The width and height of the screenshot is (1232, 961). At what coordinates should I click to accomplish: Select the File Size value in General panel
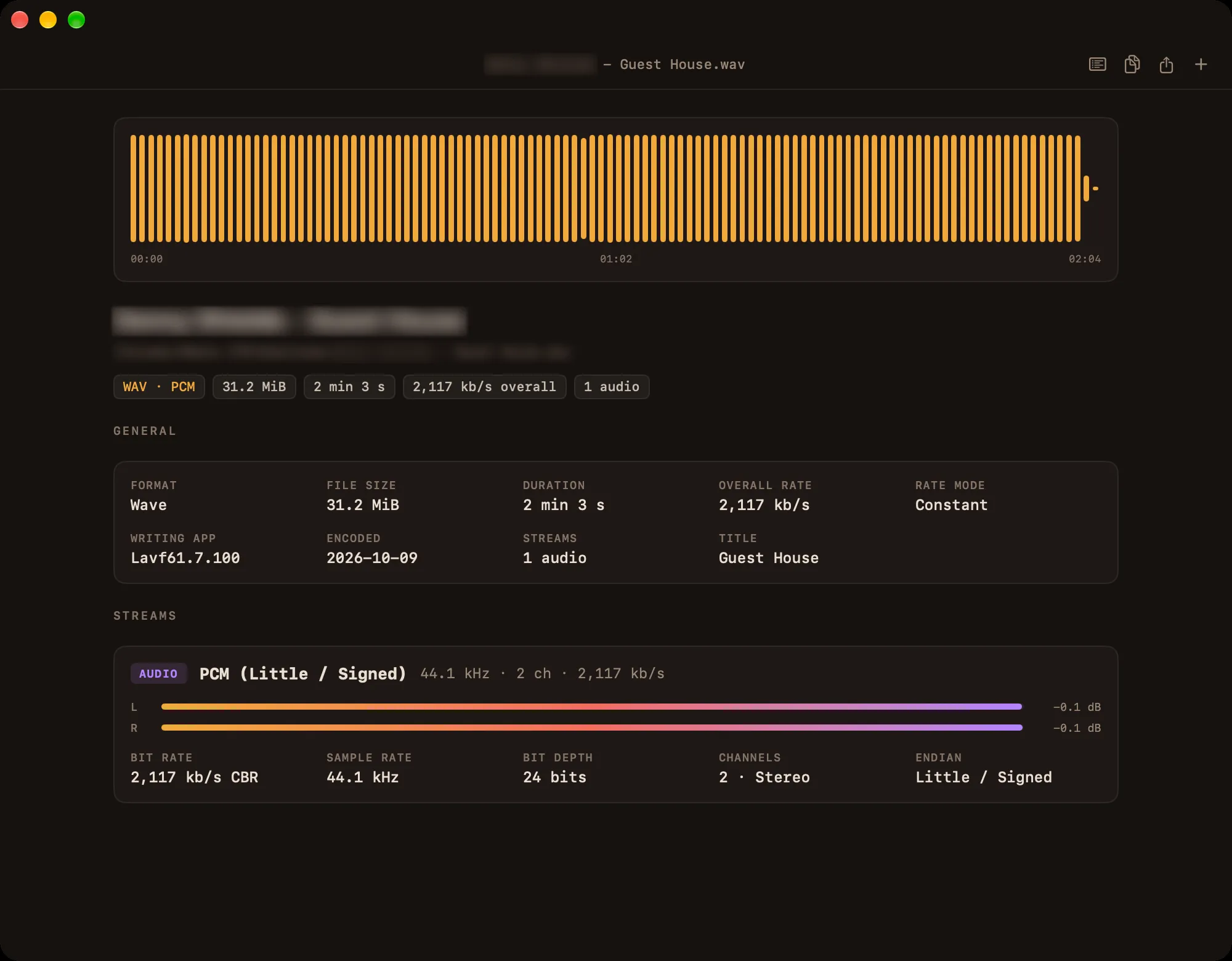tap(363, 505)
